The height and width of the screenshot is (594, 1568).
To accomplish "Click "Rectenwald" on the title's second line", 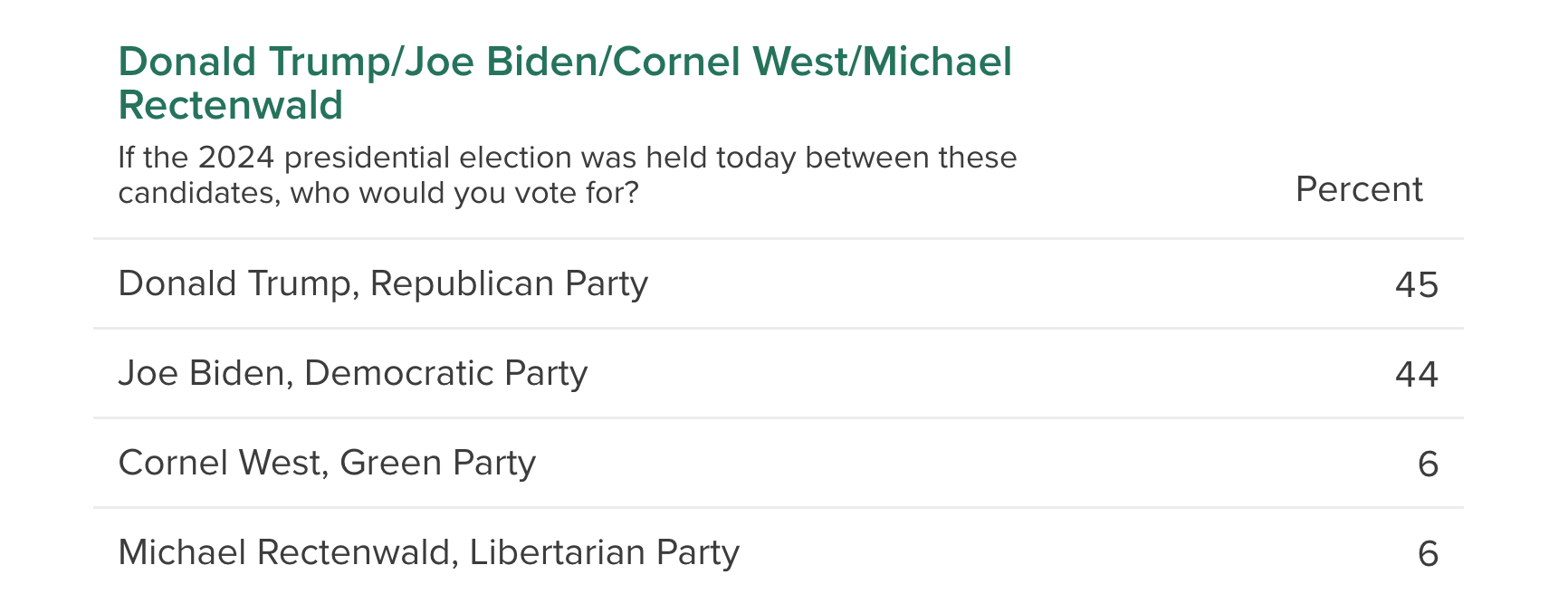I will 231,106.
